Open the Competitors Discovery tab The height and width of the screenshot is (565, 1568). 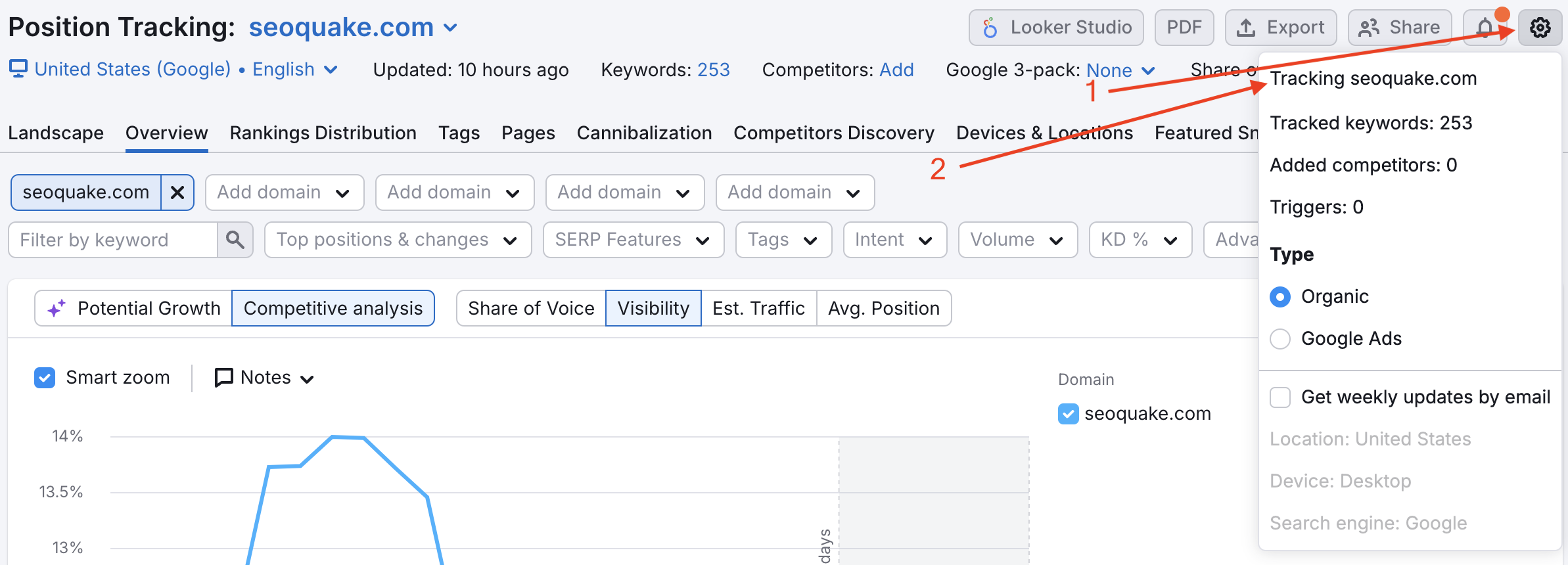pyautogui.click(x=834, y=133)
